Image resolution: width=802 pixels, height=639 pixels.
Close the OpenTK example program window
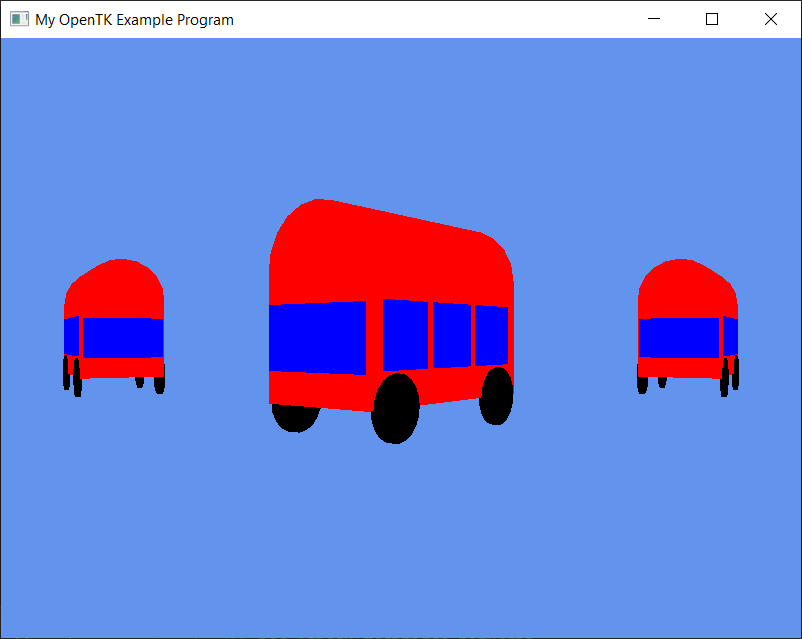pos(770,19)
